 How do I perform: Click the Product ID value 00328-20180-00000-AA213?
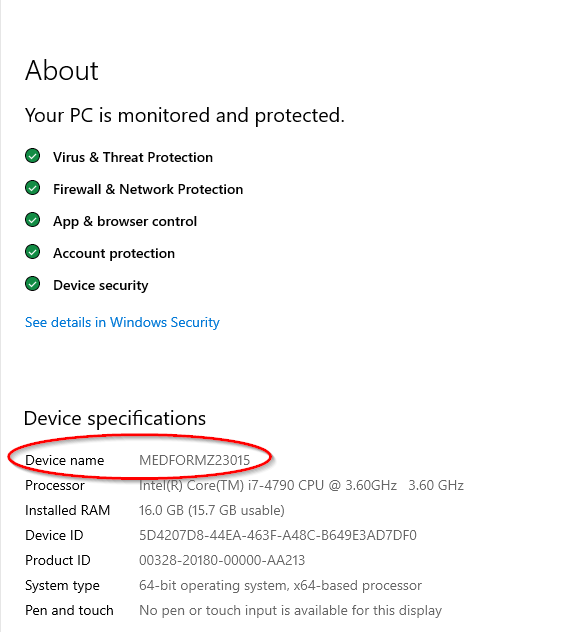coord(222,560)
